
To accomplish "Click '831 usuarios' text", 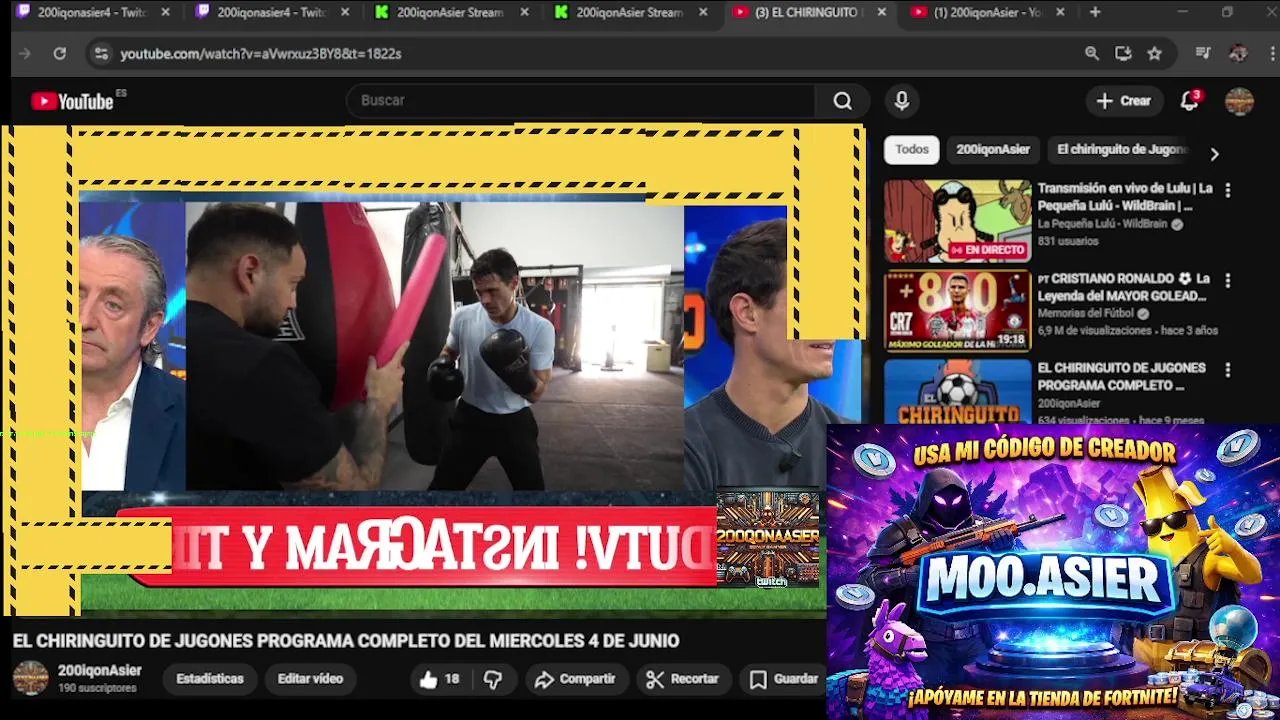I will [x=1068, y=241].
